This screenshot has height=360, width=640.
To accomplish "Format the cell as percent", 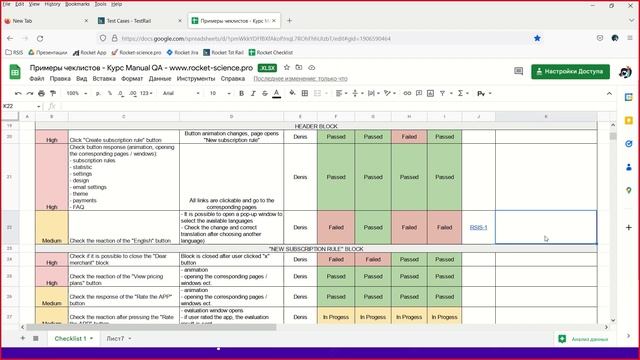I will (109, 93).
